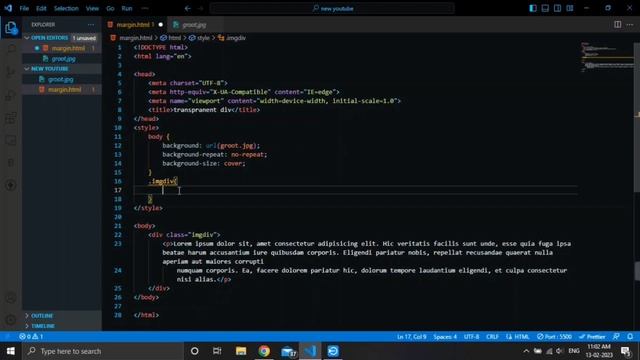
Task: Open notifications bell in status bar
Action: 630,337
